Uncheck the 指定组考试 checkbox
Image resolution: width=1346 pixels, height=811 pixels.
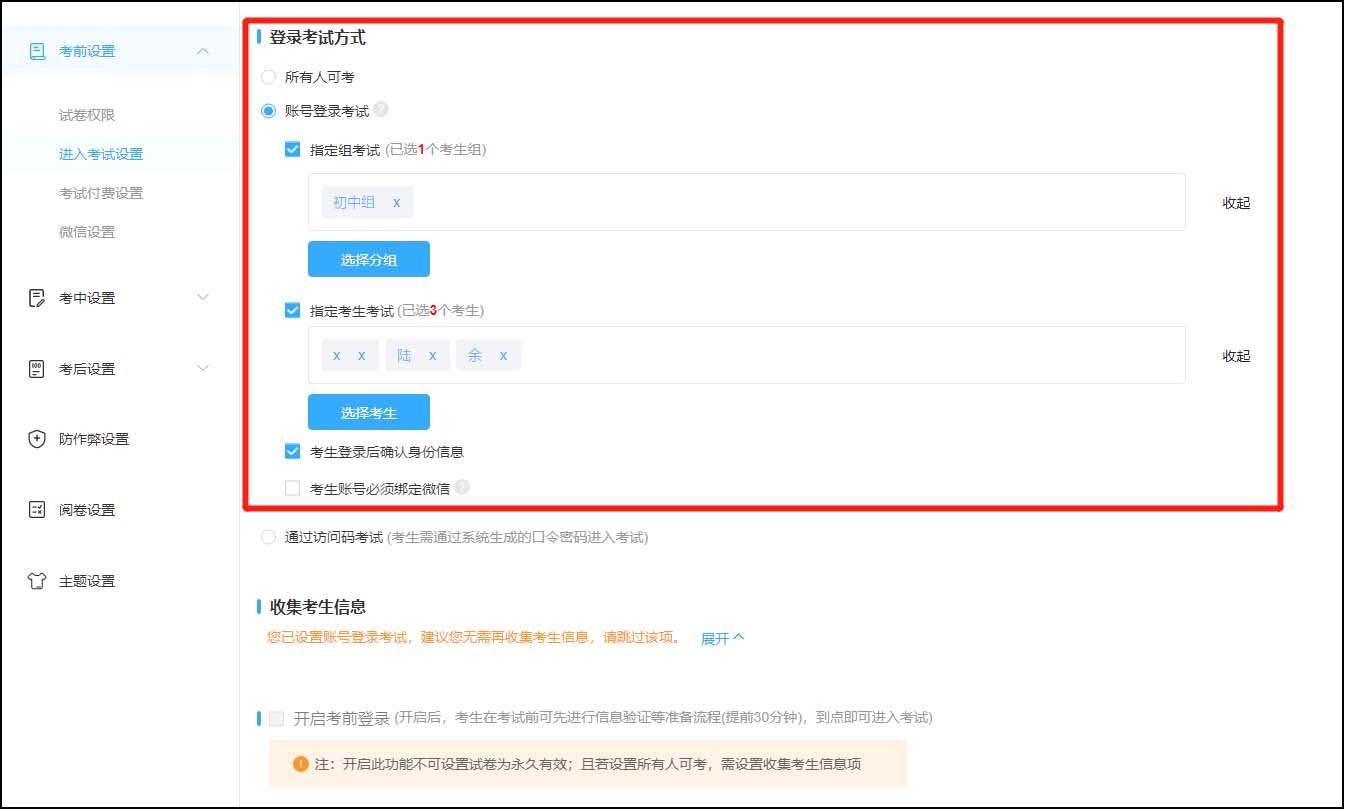292,148
